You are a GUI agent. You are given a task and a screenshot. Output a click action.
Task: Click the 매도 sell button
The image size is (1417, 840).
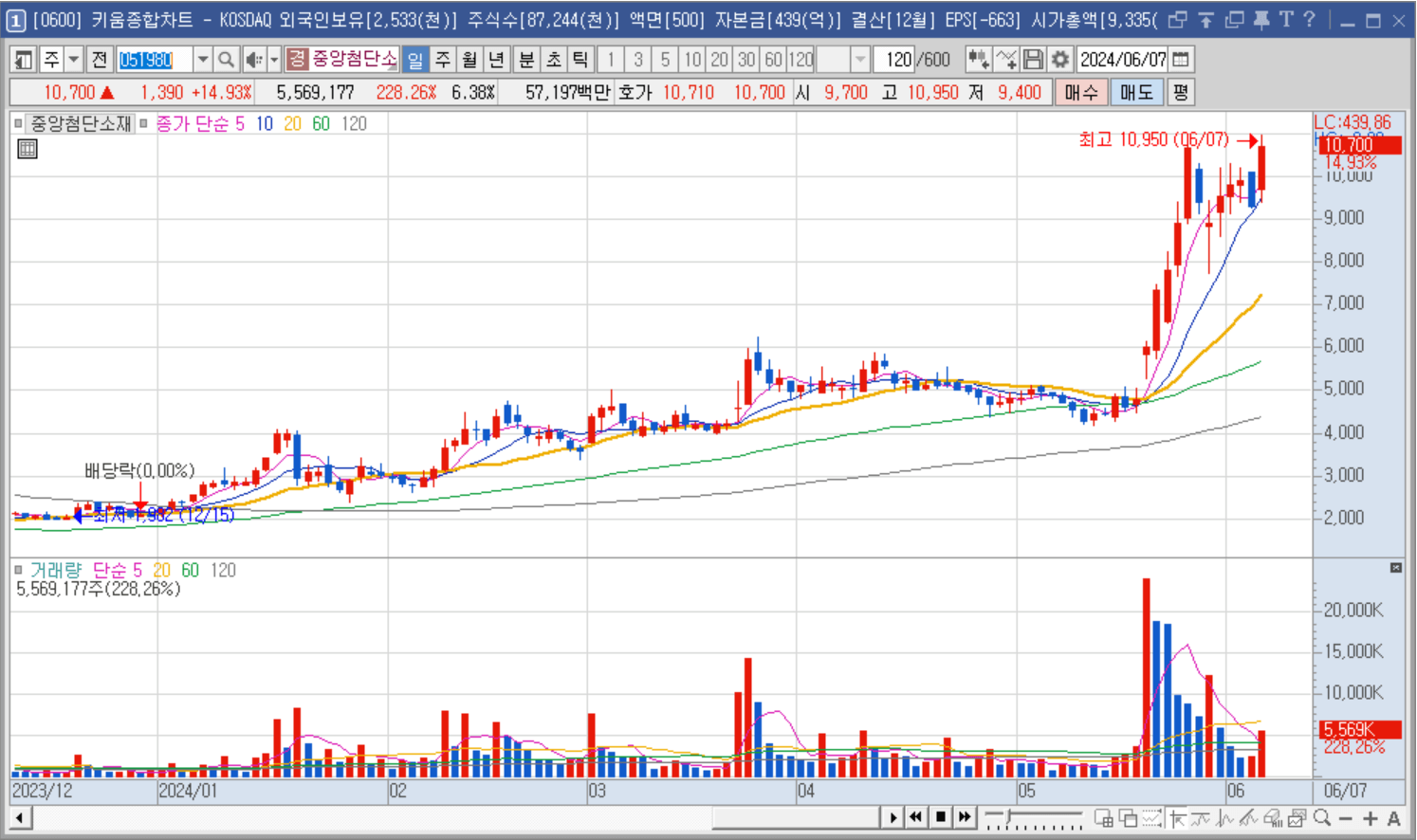(x=1137, y=92)
